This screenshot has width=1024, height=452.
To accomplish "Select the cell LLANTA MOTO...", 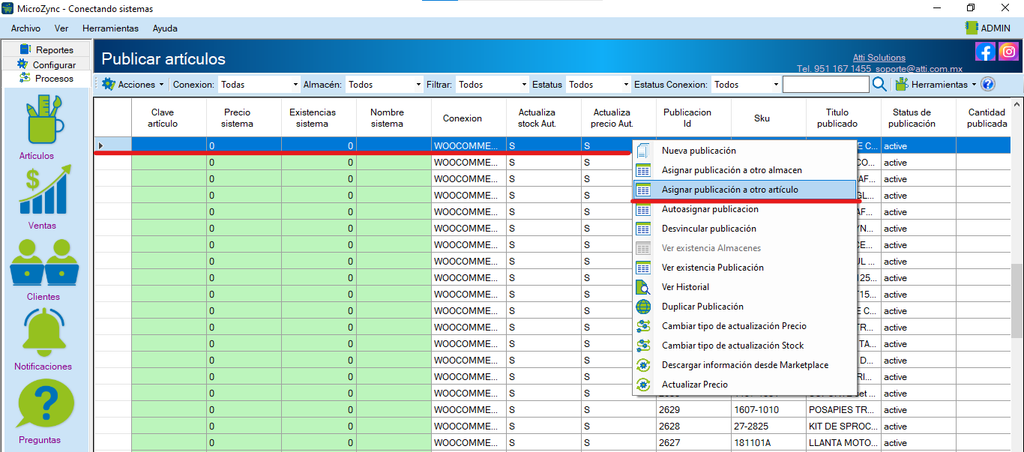I will pyautogui.click(x=844, y=442).
